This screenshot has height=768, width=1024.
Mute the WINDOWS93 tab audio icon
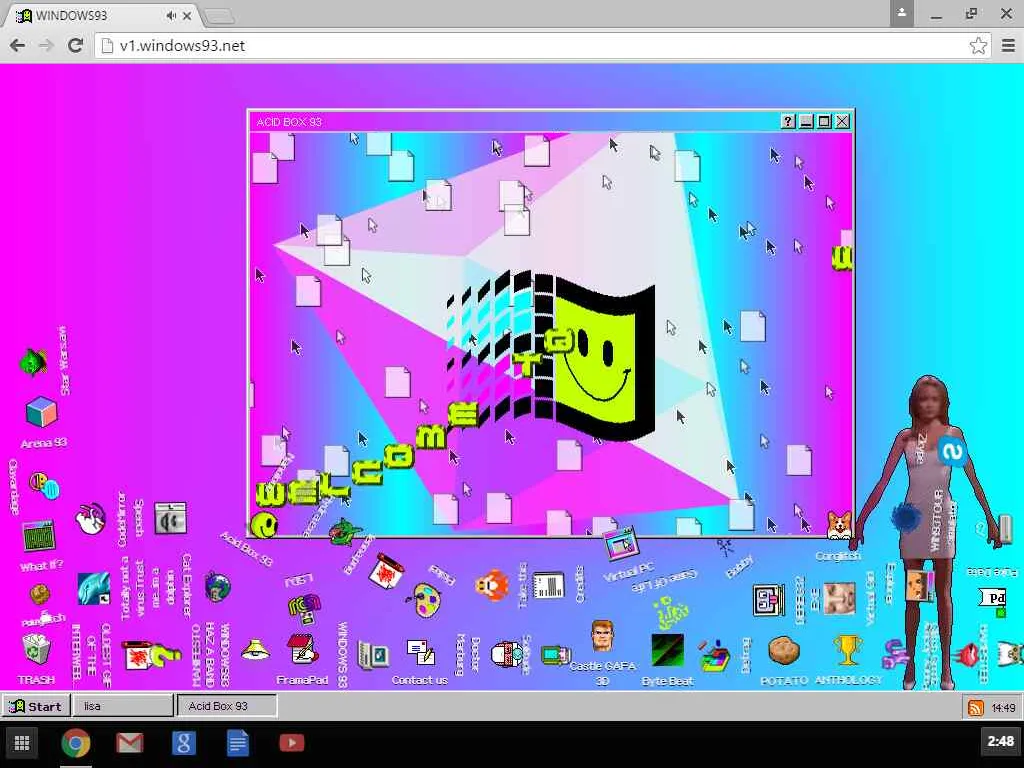tap(171, 16)
